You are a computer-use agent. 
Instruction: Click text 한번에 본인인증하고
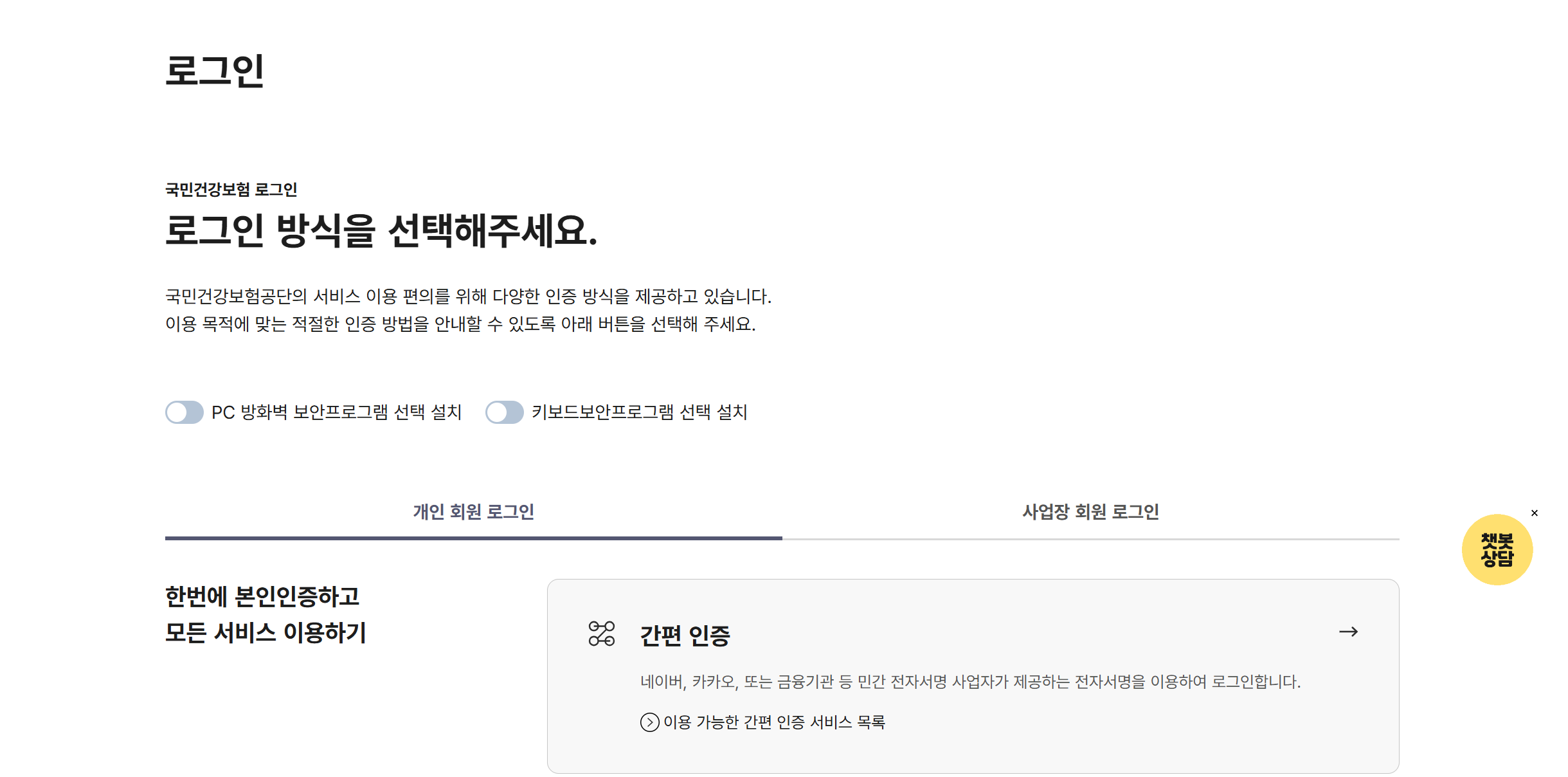pos(262,596)
